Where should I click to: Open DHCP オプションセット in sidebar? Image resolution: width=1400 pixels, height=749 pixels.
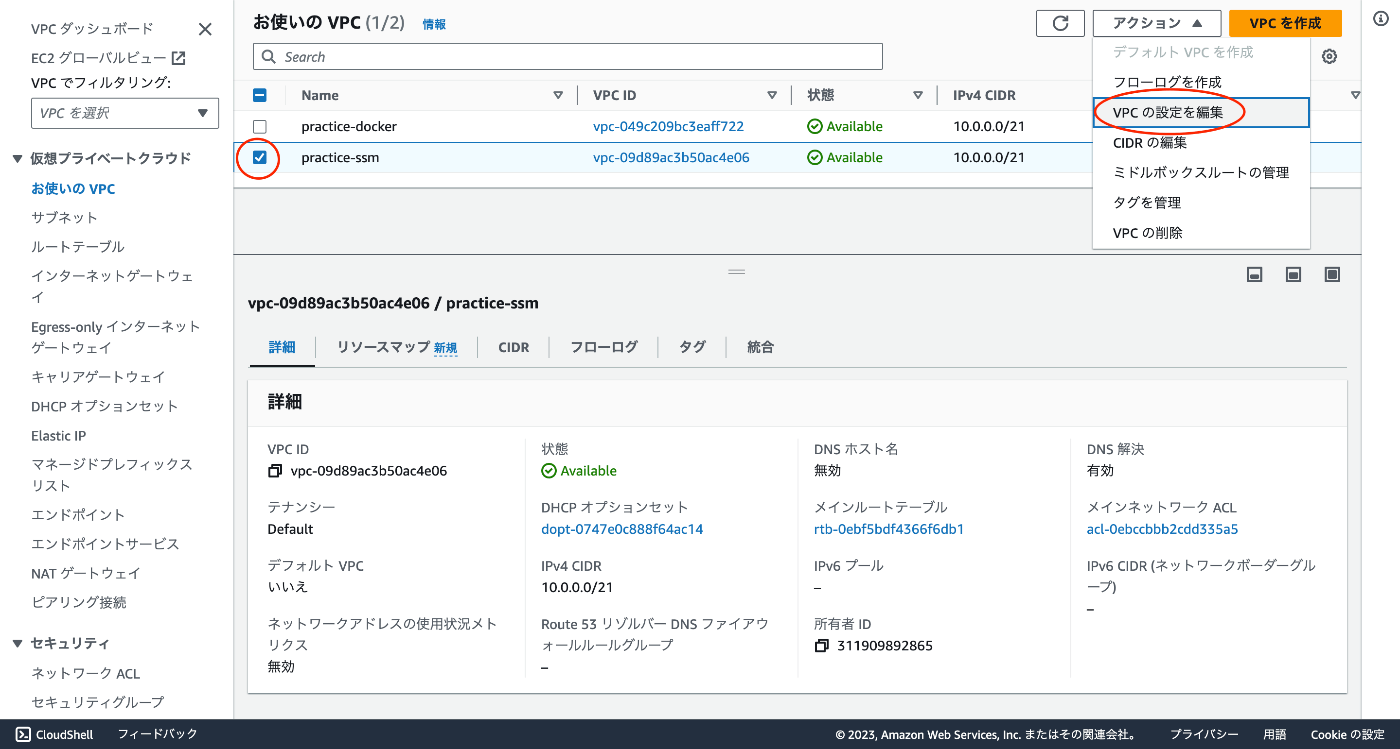tap(104, 407)
